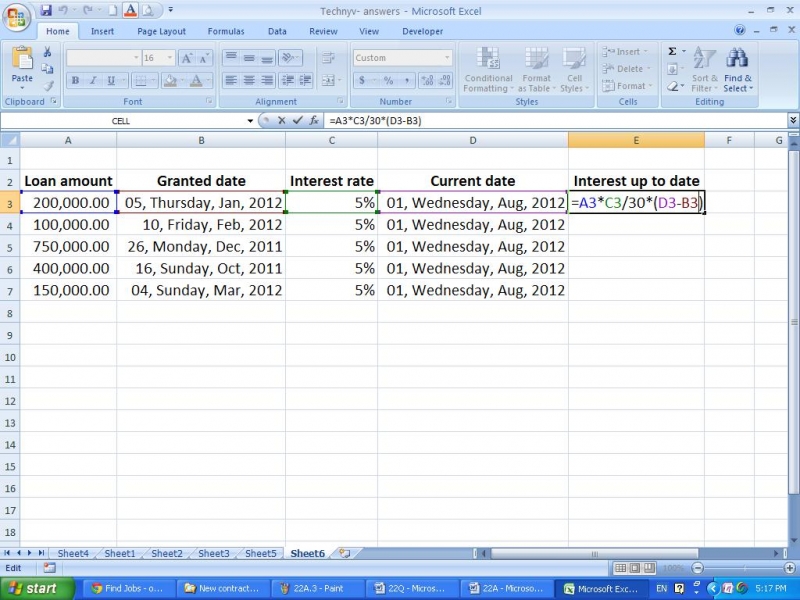The width and height of the screenshot is (800, 600).
Task: Open the Font dialog launcher
Action: click(x=209, y=101)
